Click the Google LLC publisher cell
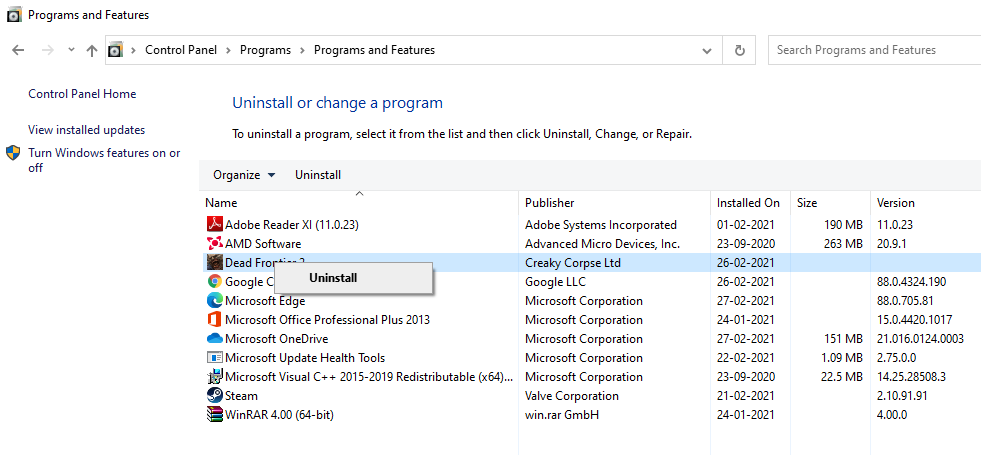Image resolution: width=981 pixels, height=455 pixels. 555,282
